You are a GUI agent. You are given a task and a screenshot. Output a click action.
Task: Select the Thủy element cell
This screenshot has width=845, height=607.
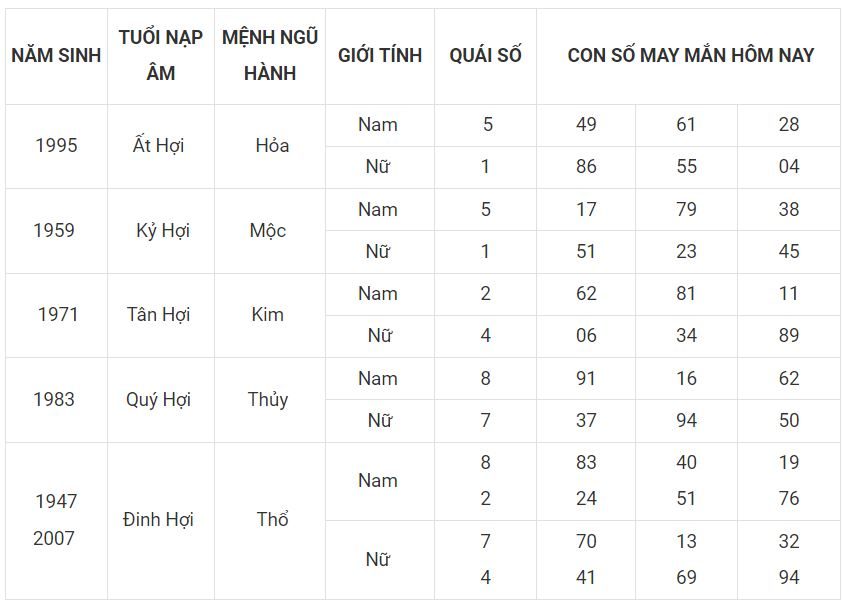point(268,399)
